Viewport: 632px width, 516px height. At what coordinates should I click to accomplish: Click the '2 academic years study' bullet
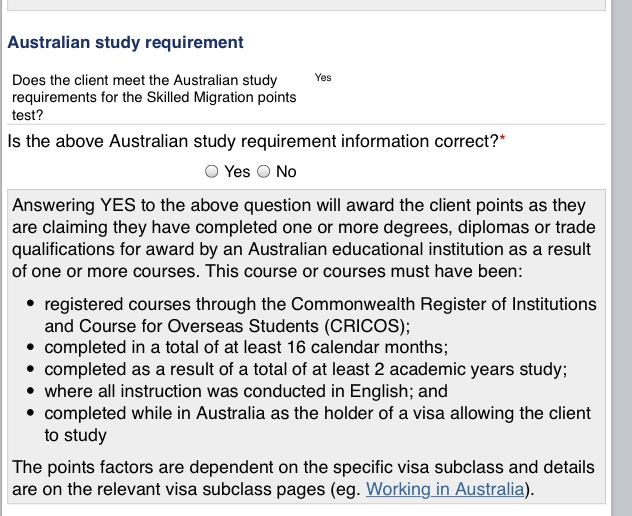[306, 369]
